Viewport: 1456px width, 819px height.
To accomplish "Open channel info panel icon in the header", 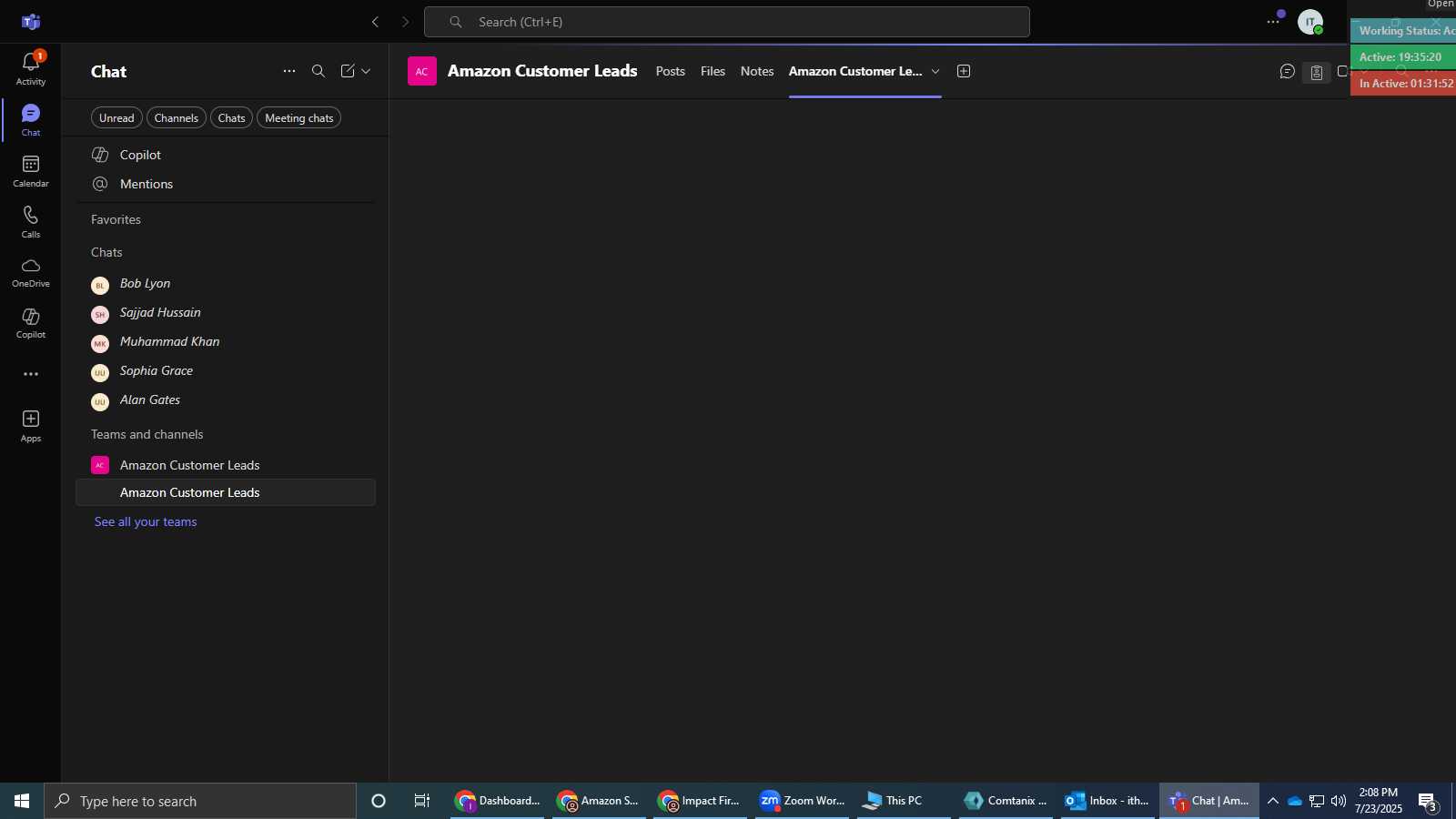I will point(1317,72).
